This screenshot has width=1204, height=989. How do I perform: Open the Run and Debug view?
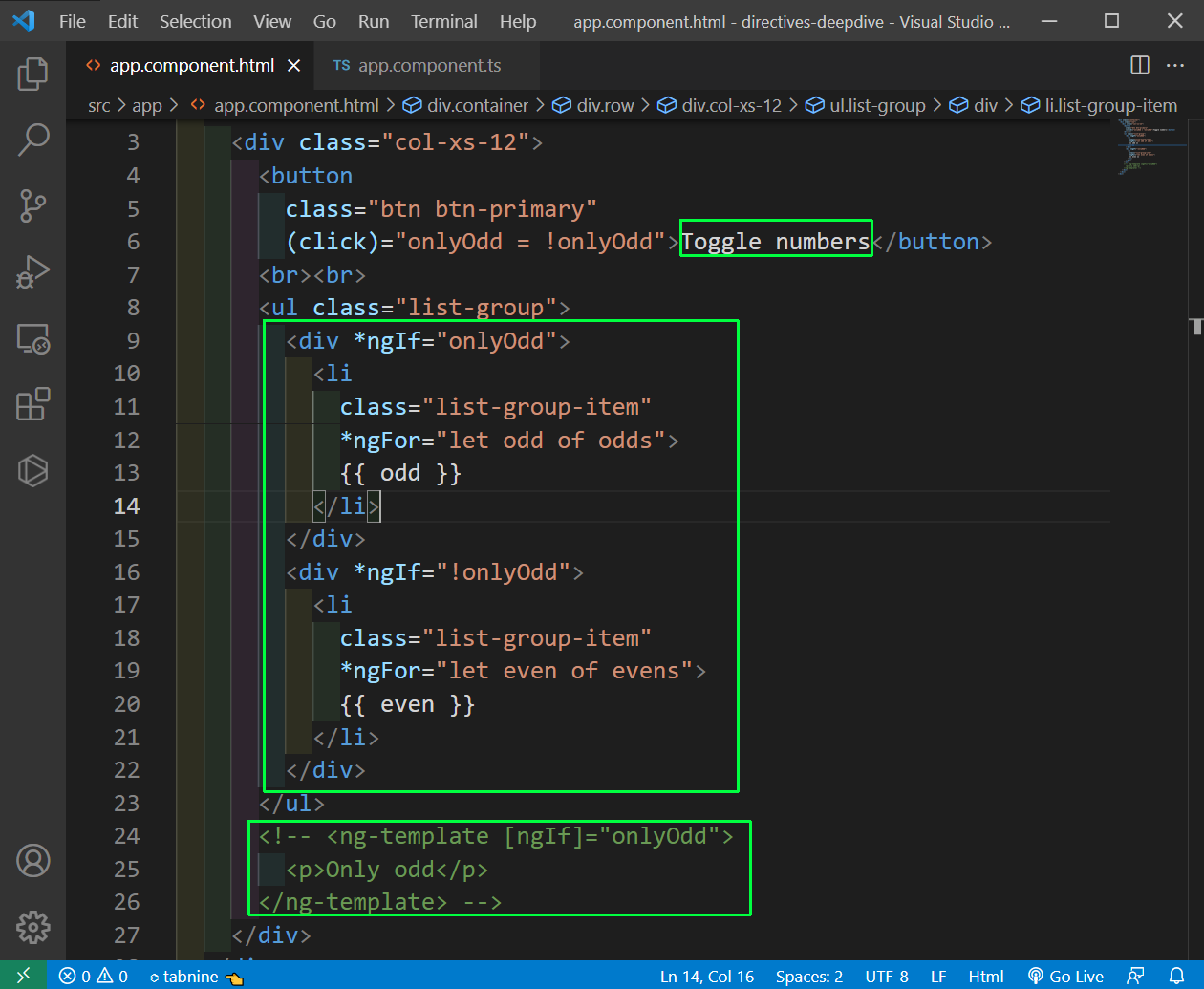click(32, 272)
